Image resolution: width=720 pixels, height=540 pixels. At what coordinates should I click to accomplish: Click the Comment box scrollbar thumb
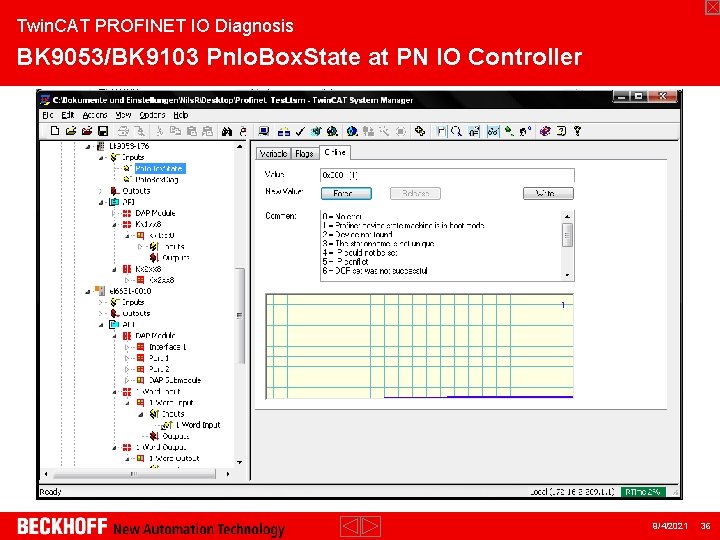(568, 235)
